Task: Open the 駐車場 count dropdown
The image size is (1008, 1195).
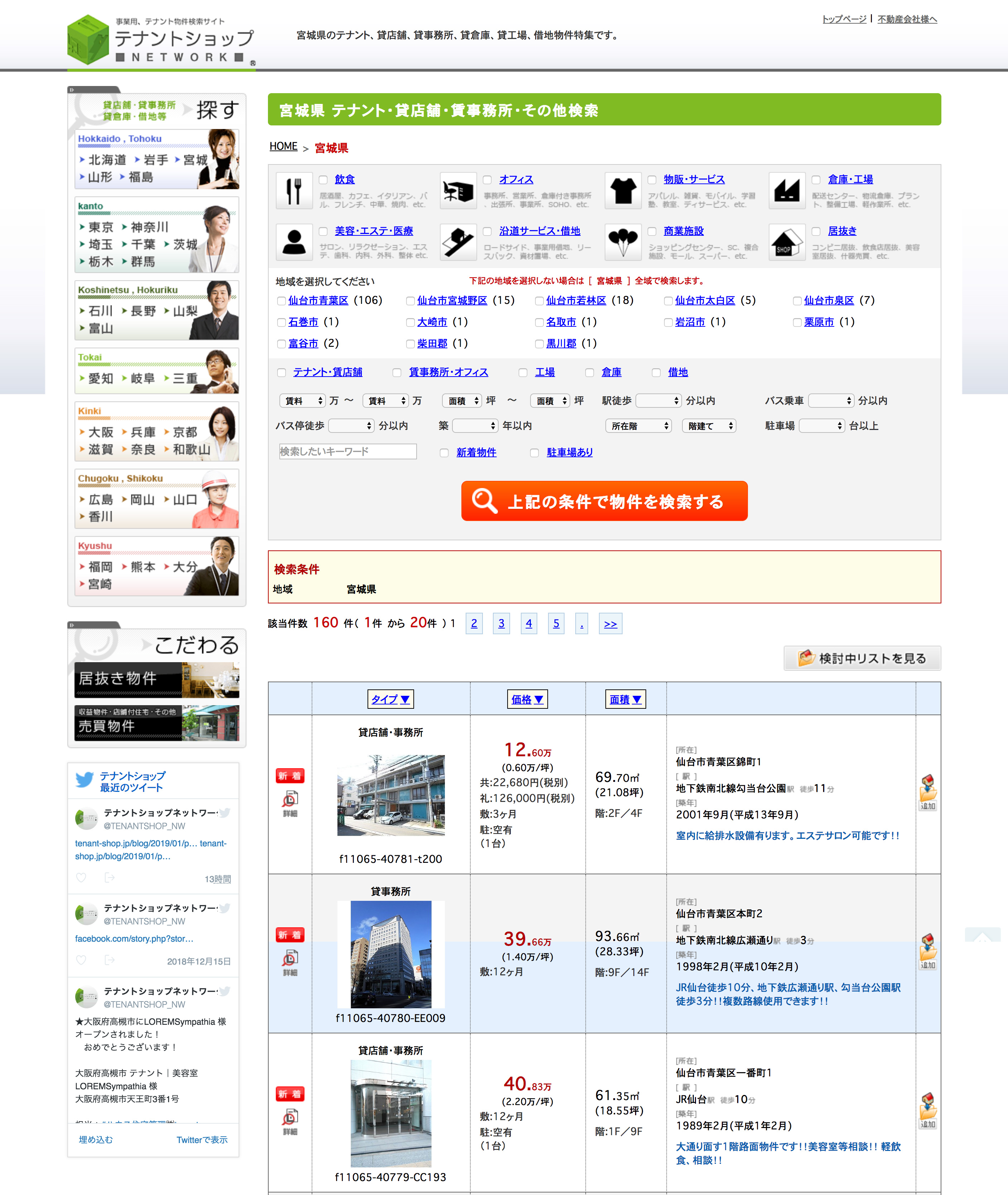Action: click(822, 426)
